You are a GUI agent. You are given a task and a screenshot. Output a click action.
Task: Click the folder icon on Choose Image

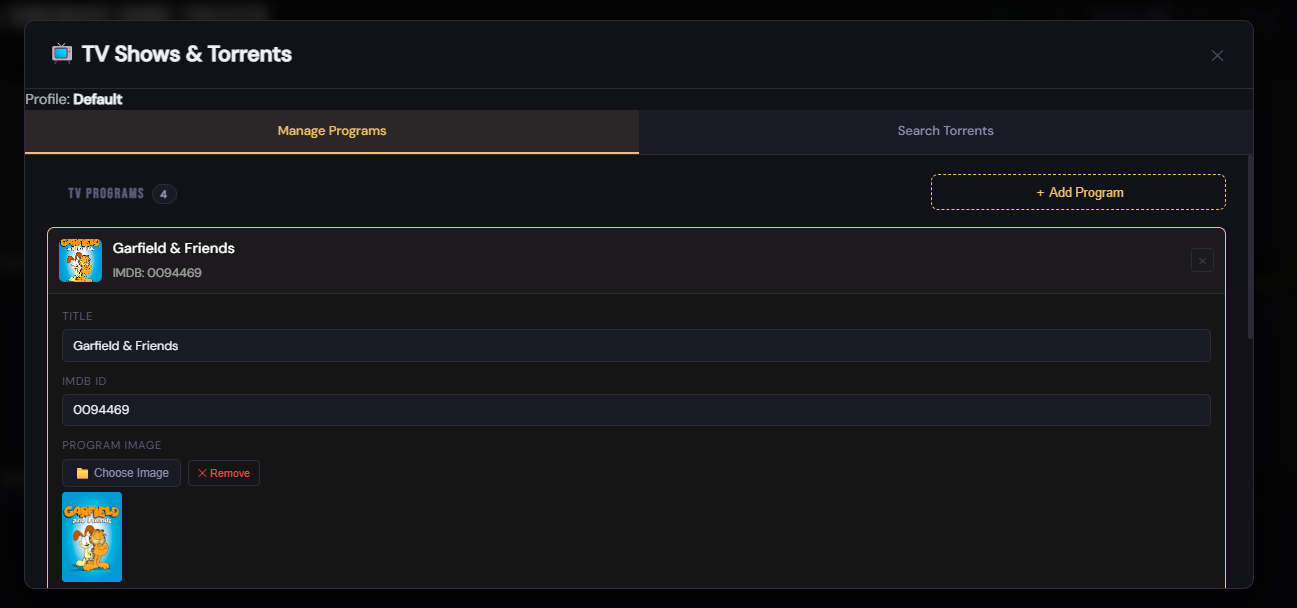point(84,472)
